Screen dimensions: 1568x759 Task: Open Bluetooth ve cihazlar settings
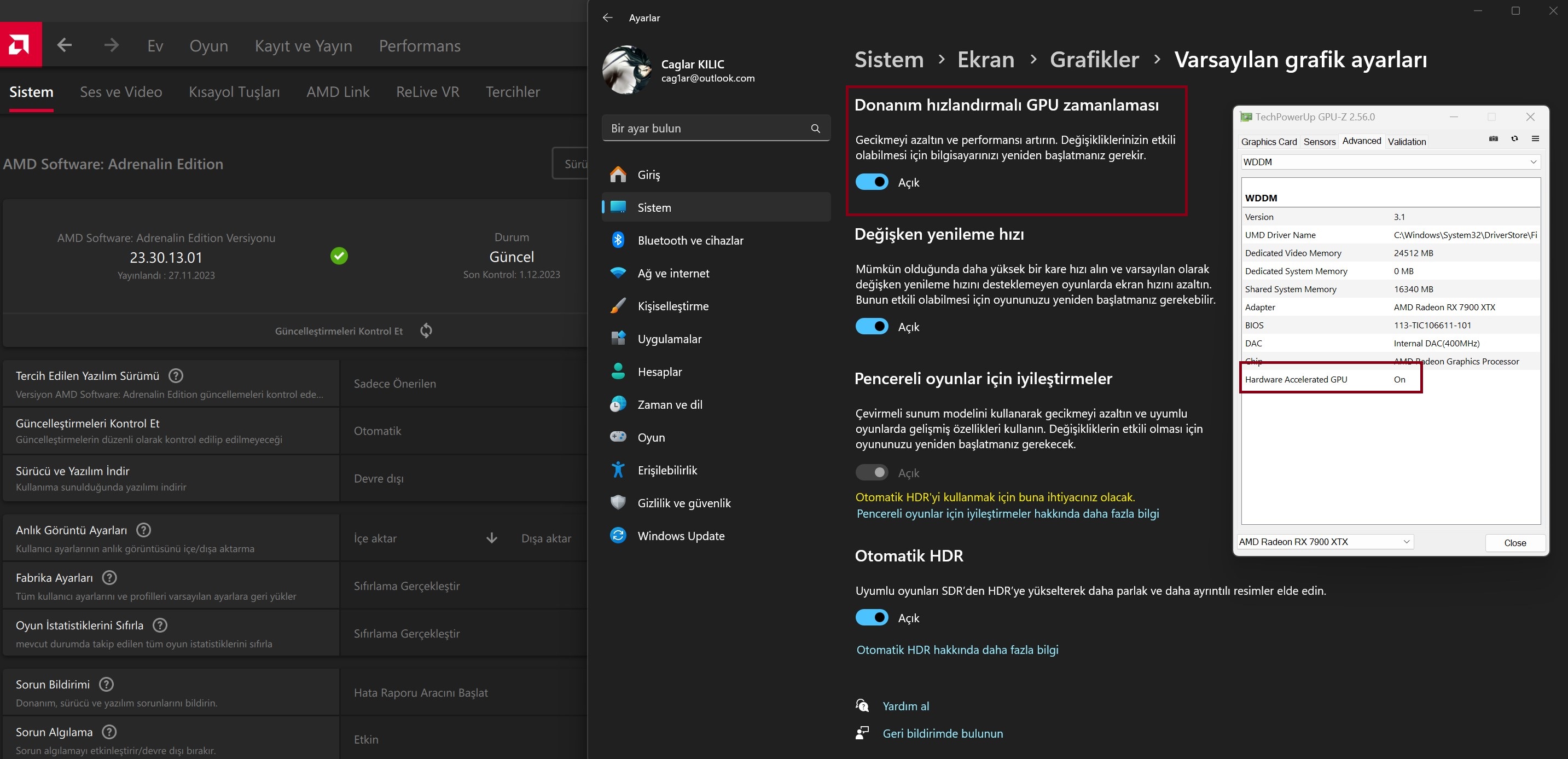(x=716, y=240)
